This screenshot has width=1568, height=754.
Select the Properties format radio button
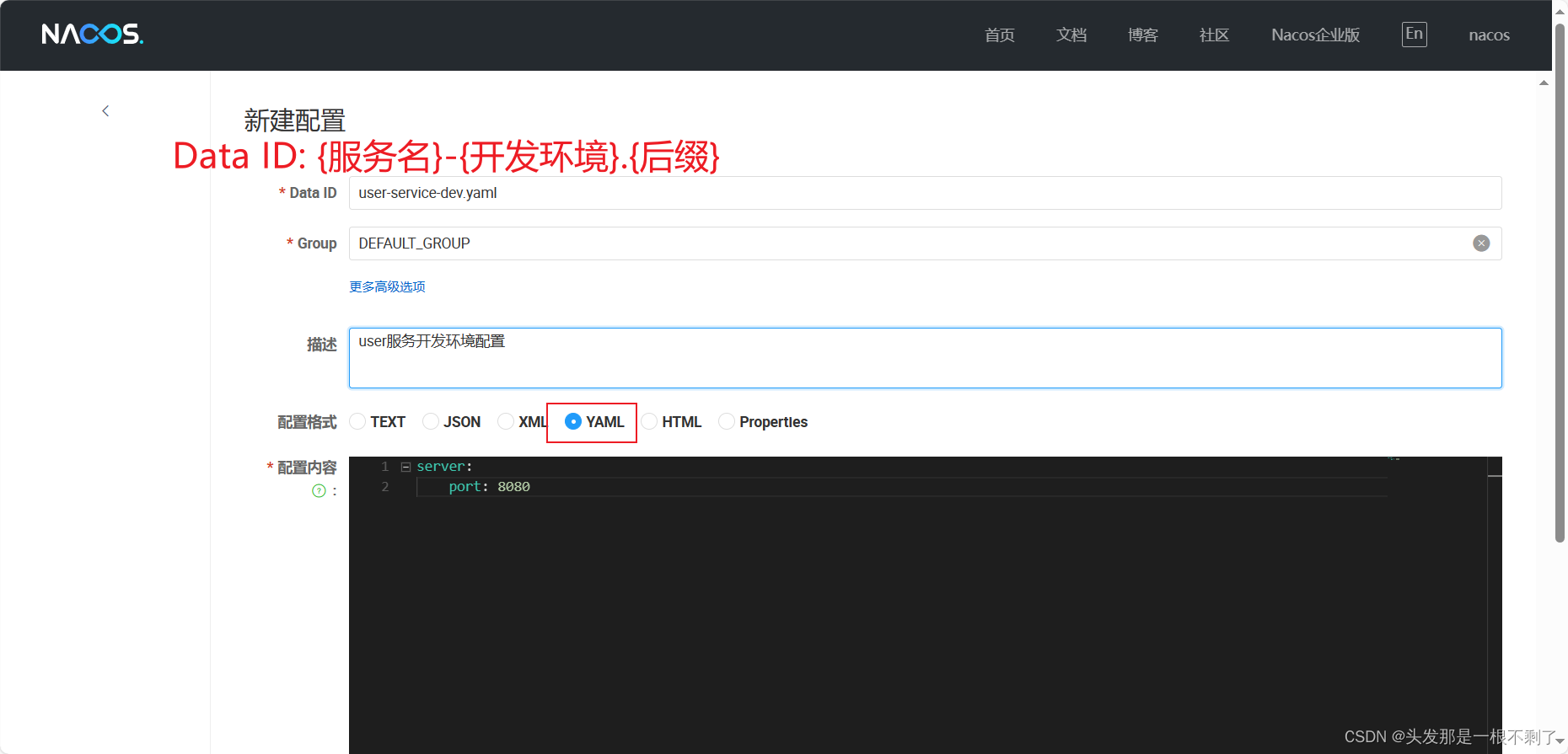pyautogui.click(x=727, y=421)
